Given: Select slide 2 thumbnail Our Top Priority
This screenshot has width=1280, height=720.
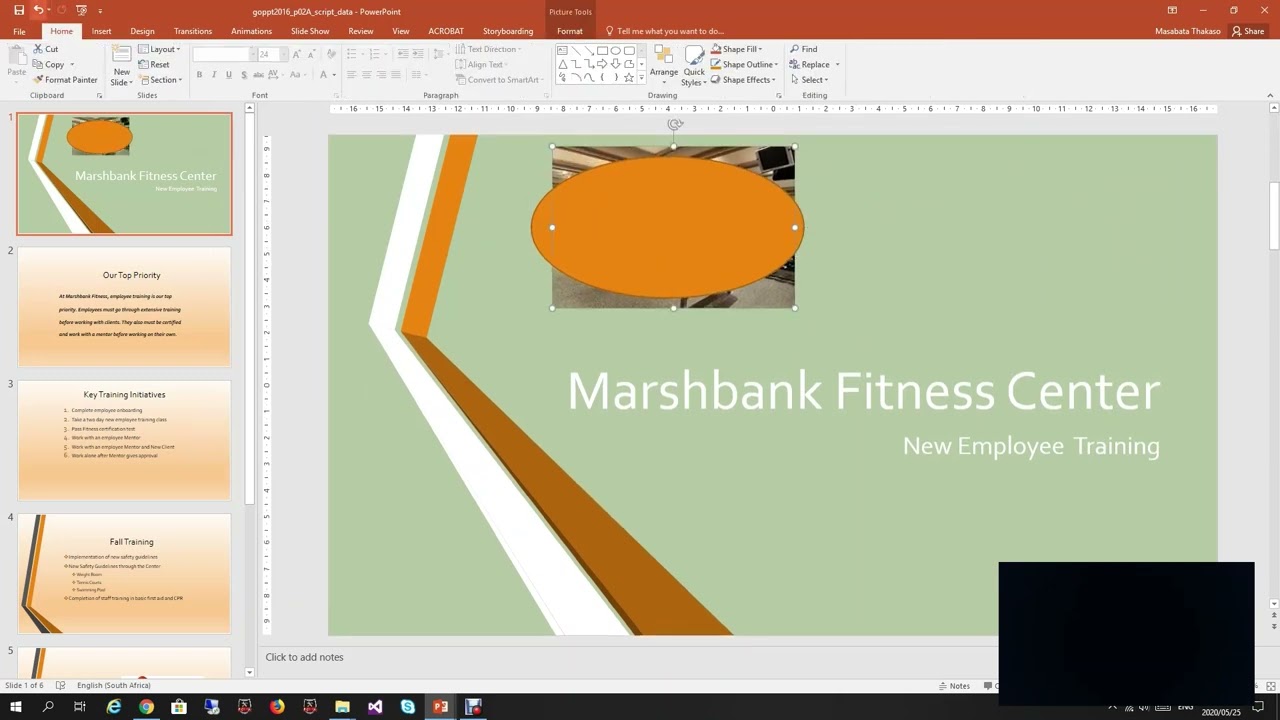Looking at the screenshot, I should coord(124,307).
